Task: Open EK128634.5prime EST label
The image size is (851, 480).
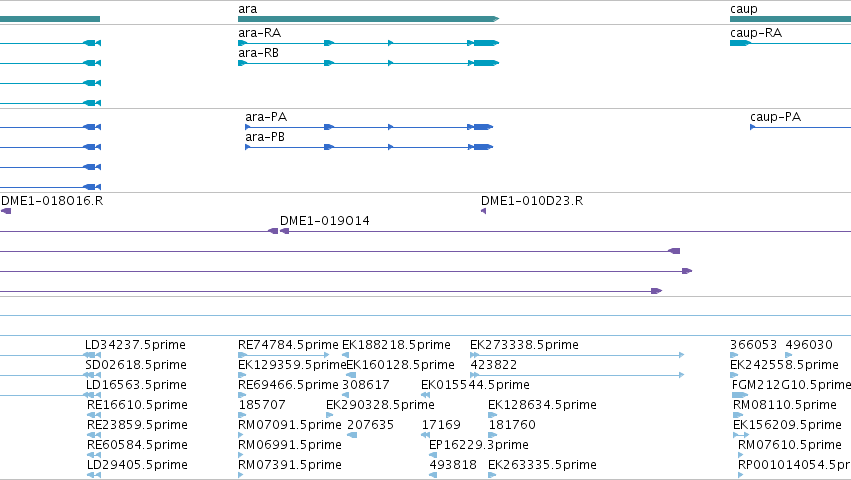Action: 542,405
